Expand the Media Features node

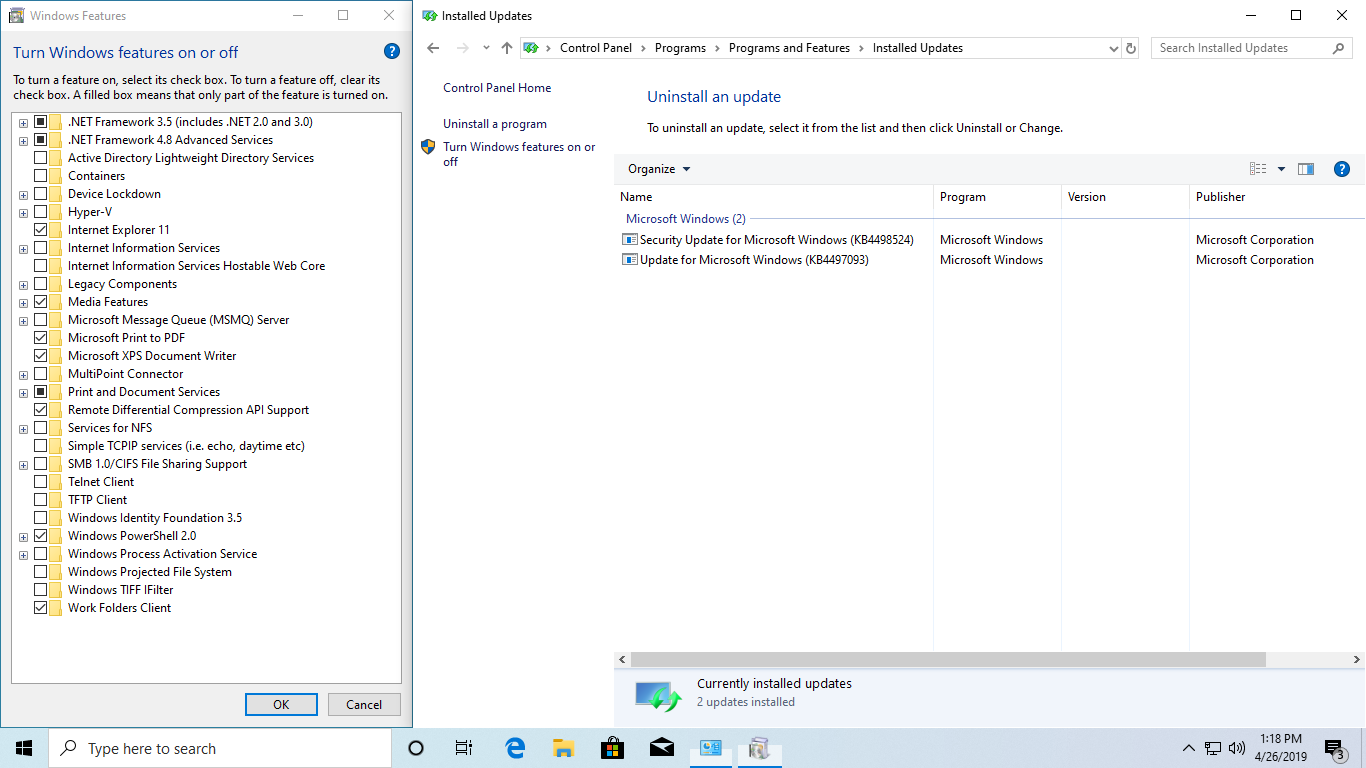[x=23, y=303]
